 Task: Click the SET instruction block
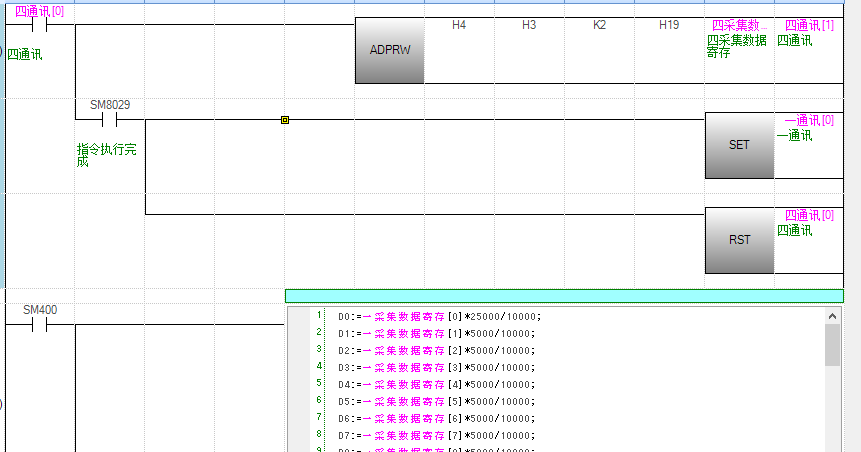[739, 145]
